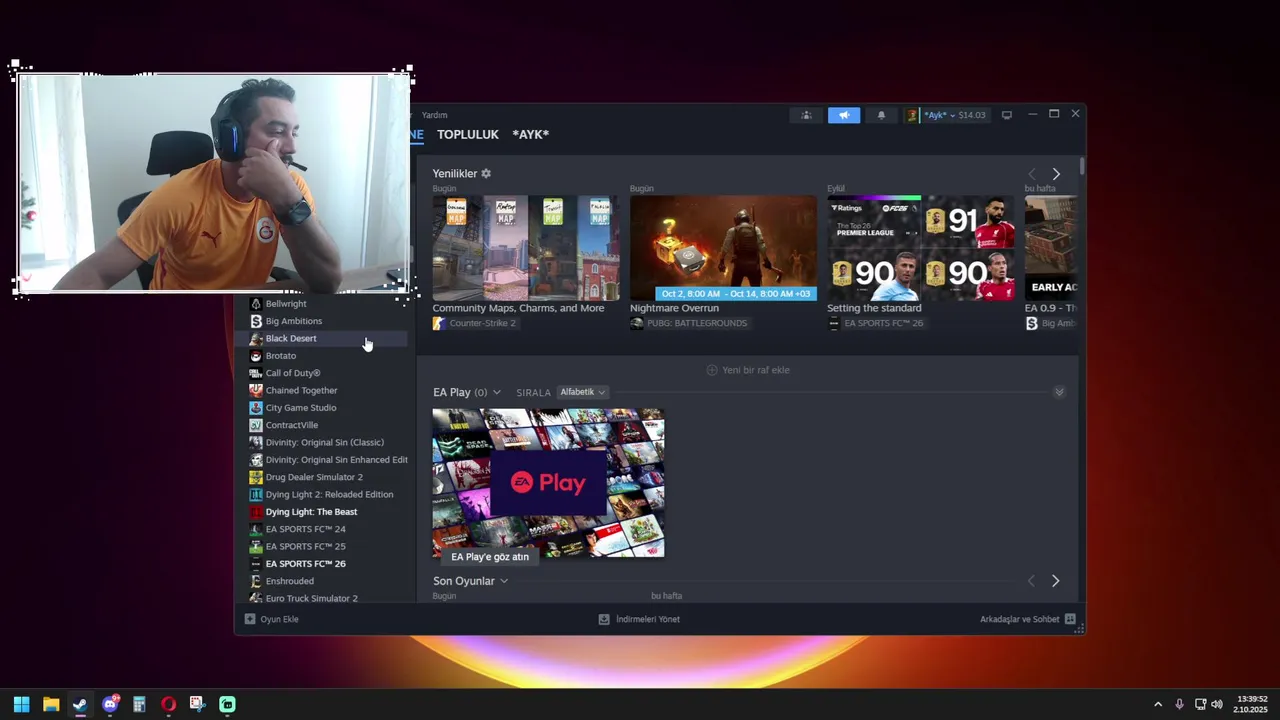Select Divinity: Original Sin (Classic)

pyautogui.click(x=326, y=442)
